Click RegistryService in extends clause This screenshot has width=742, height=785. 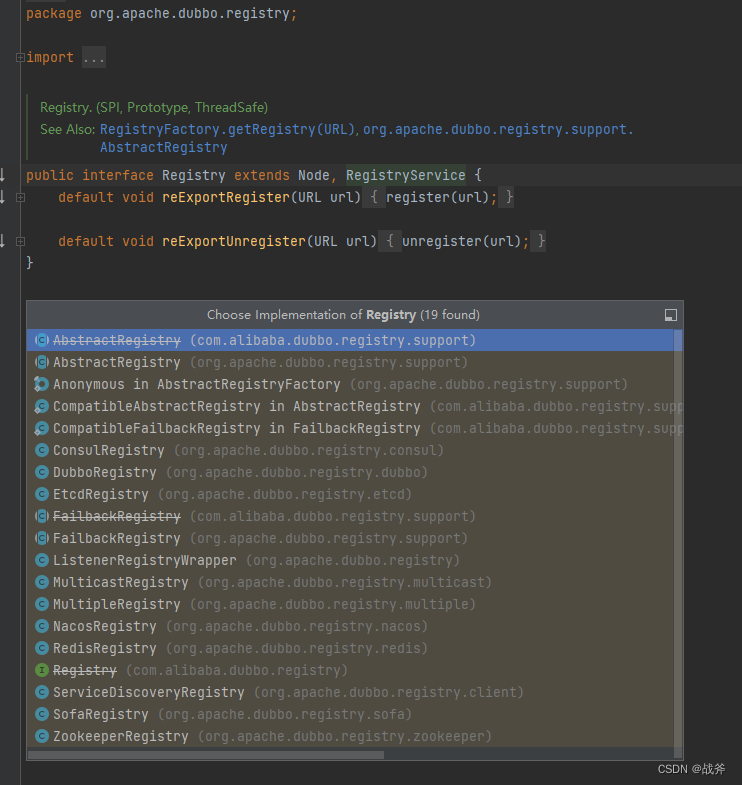(406, 175)
